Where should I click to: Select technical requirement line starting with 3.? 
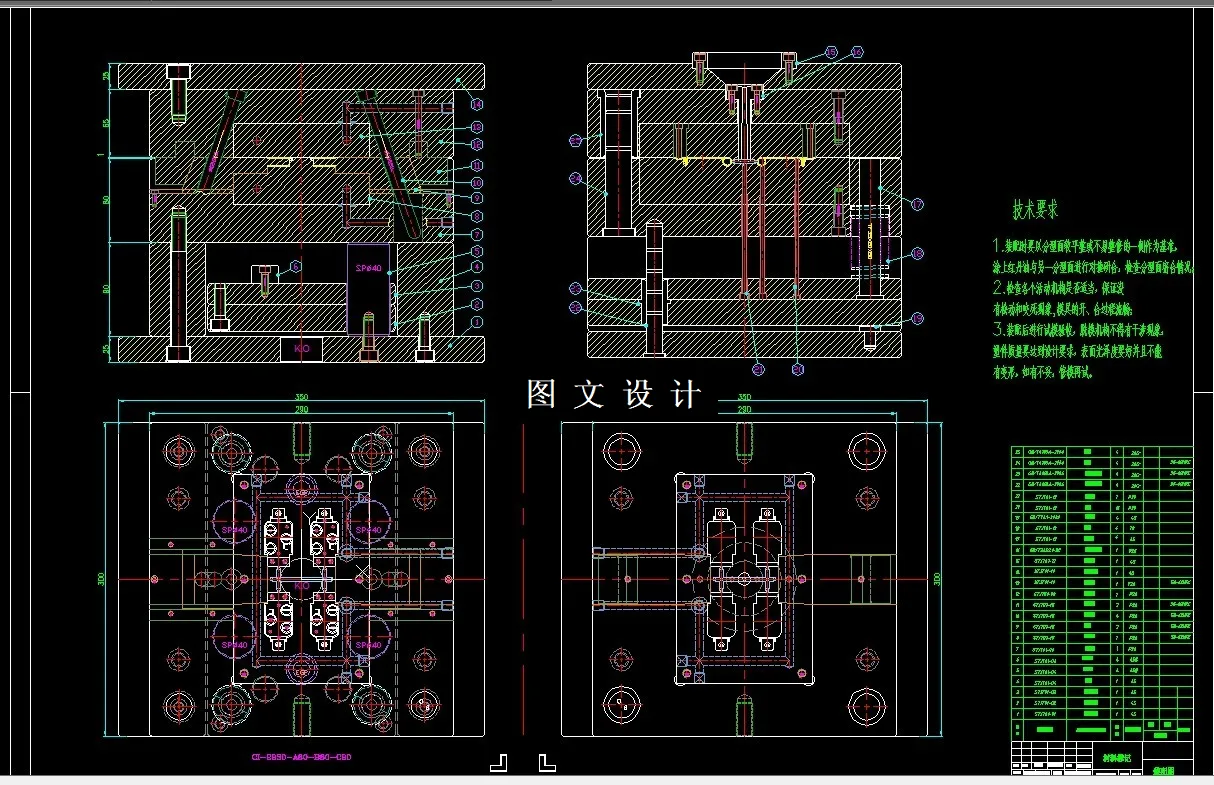[1078, 329]
